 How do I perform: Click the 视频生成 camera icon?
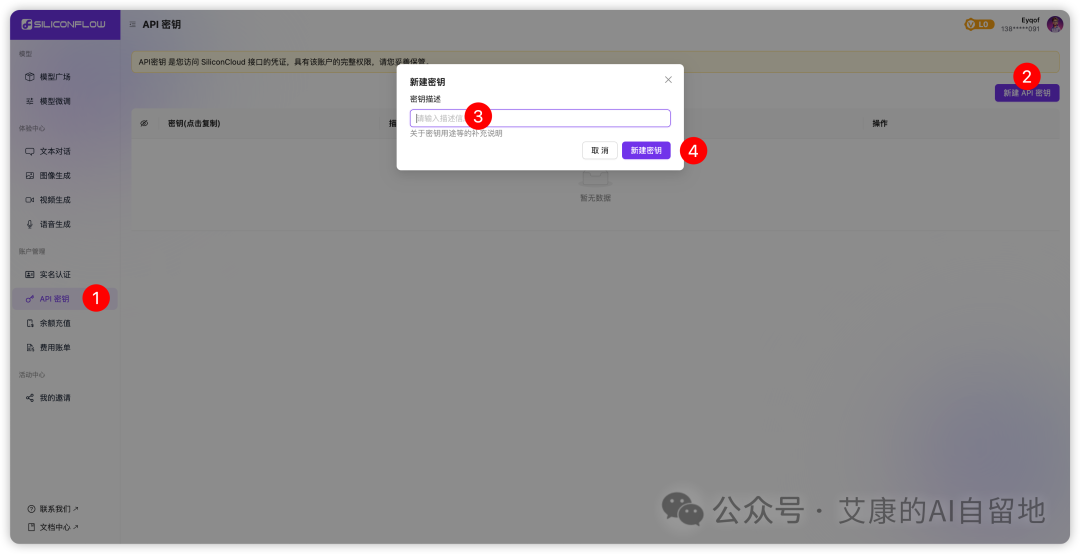[30, 200]
